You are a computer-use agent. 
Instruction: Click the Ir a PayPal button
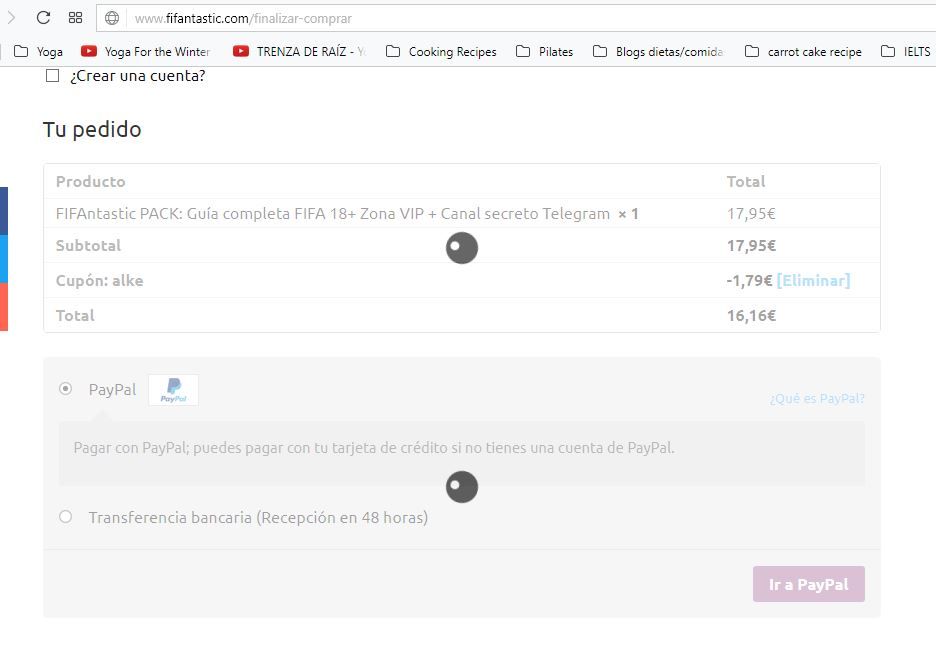click(x=808, y=584)
